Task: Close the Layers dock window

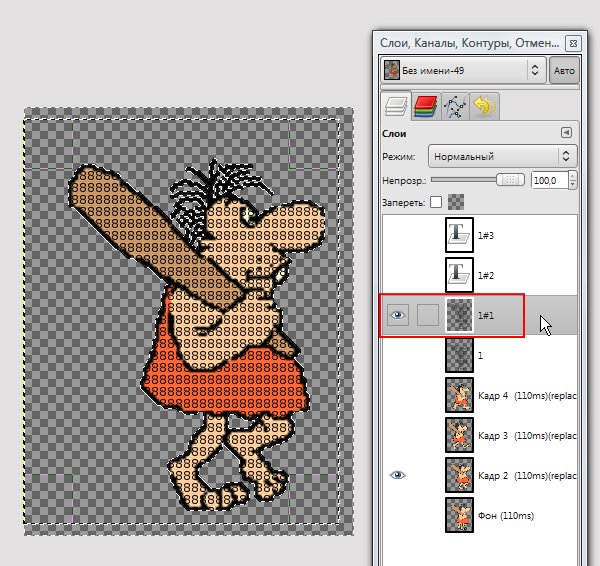Action: click(573, 43)
